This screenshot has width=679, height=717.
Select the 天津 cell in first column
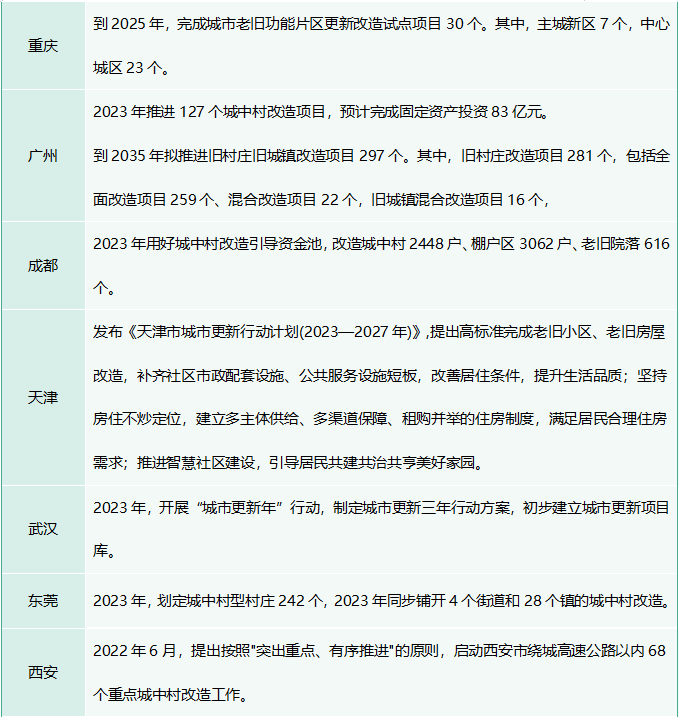42,397
